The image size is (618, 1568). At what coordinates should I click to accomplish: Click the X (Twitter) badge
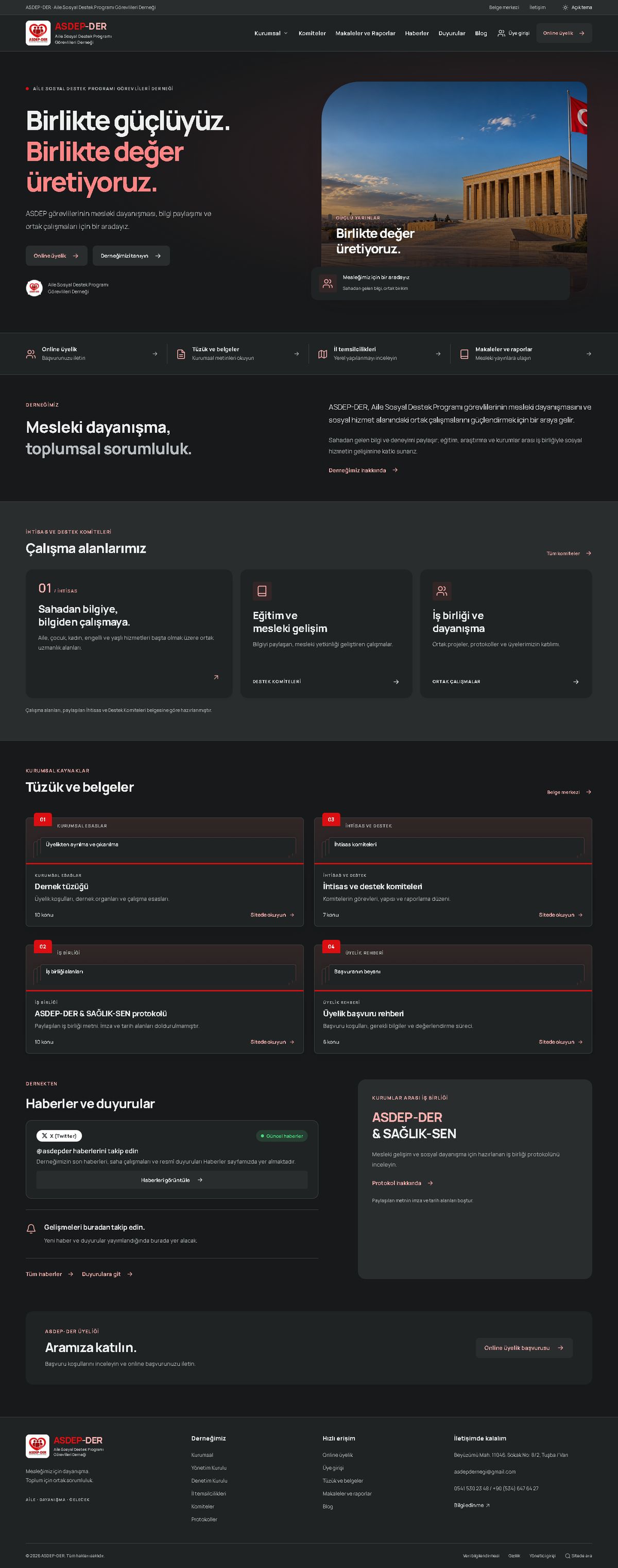pyautogui.click(x=59, y=1135)
